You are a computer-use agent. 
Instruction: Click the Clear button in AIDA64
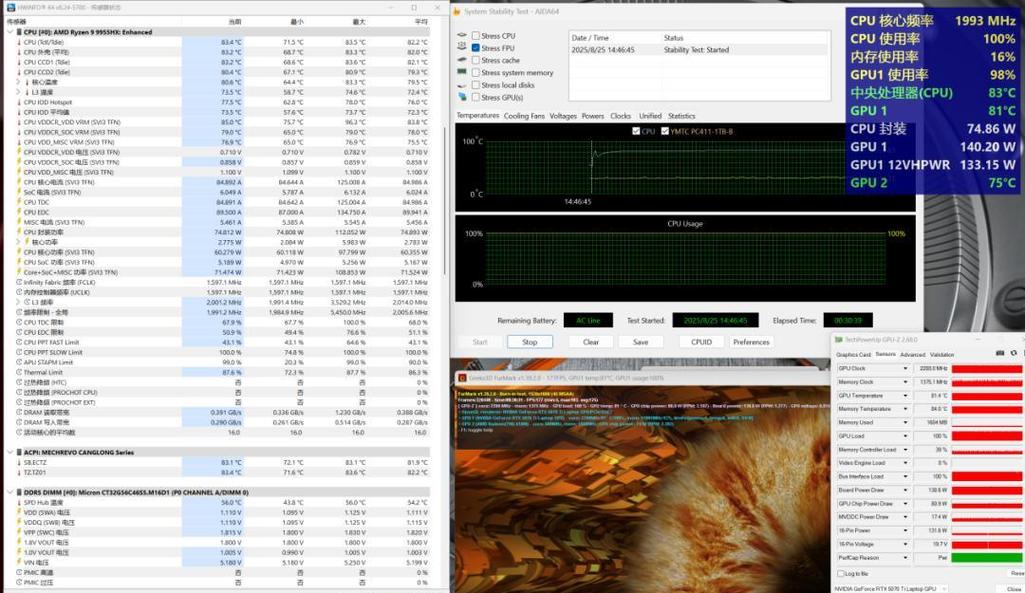click(590, 342)
